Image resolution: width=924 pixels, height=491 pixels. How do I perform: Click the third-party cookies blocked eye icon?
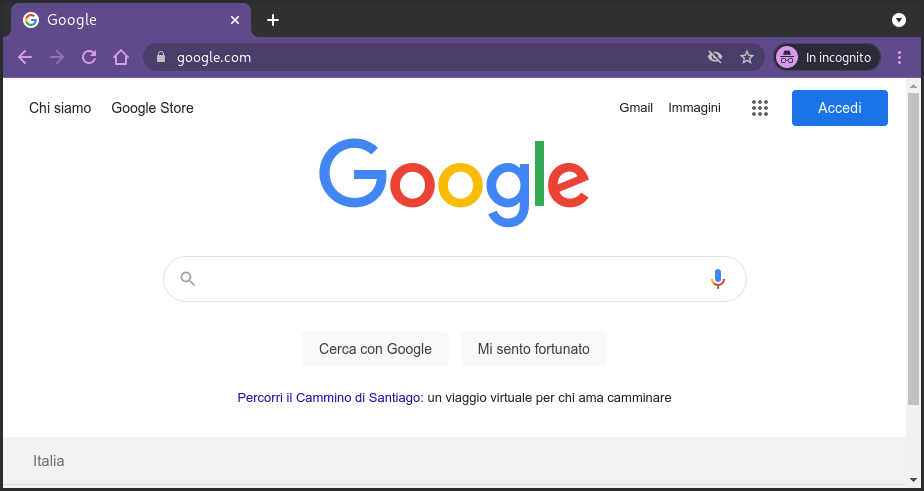point(715,57)
